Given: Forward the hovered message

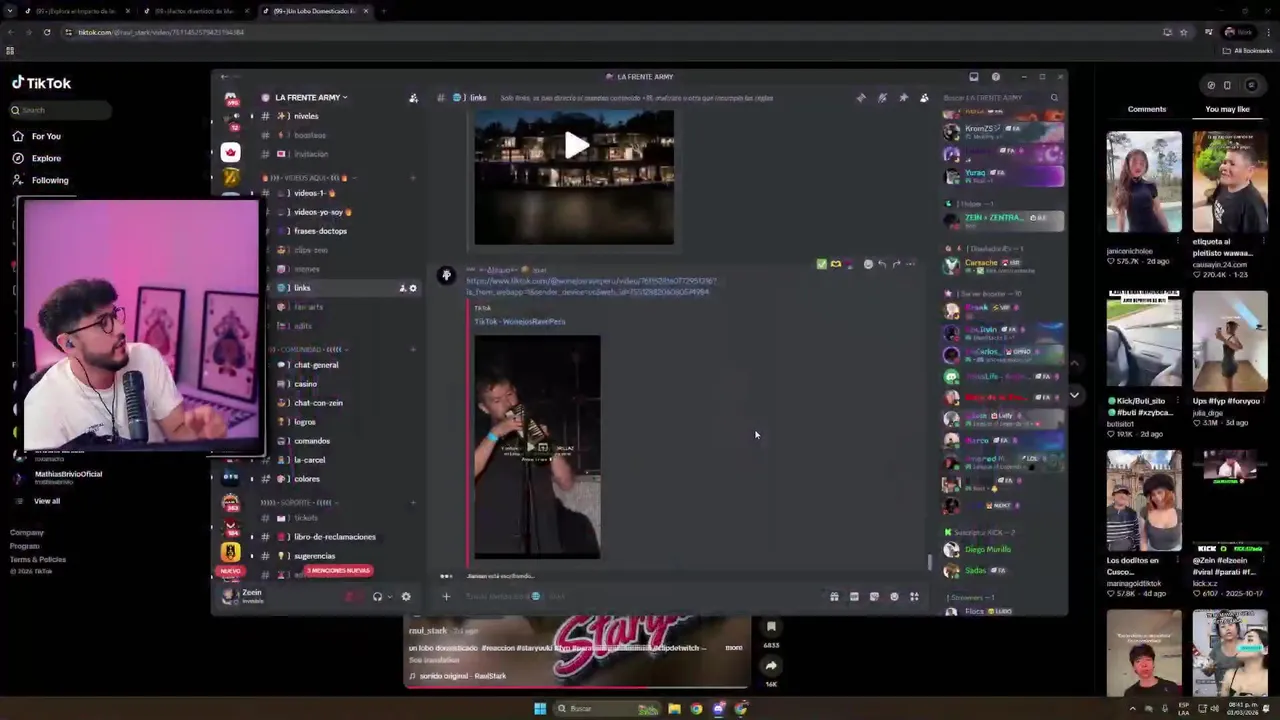Looking at the screenshot, I should 896,264.
